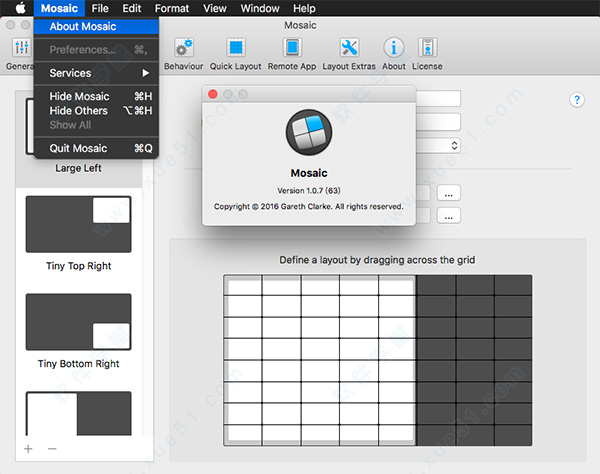The image size is (600, 474).
Task: Open the Format menu
Action: point(172,8)
